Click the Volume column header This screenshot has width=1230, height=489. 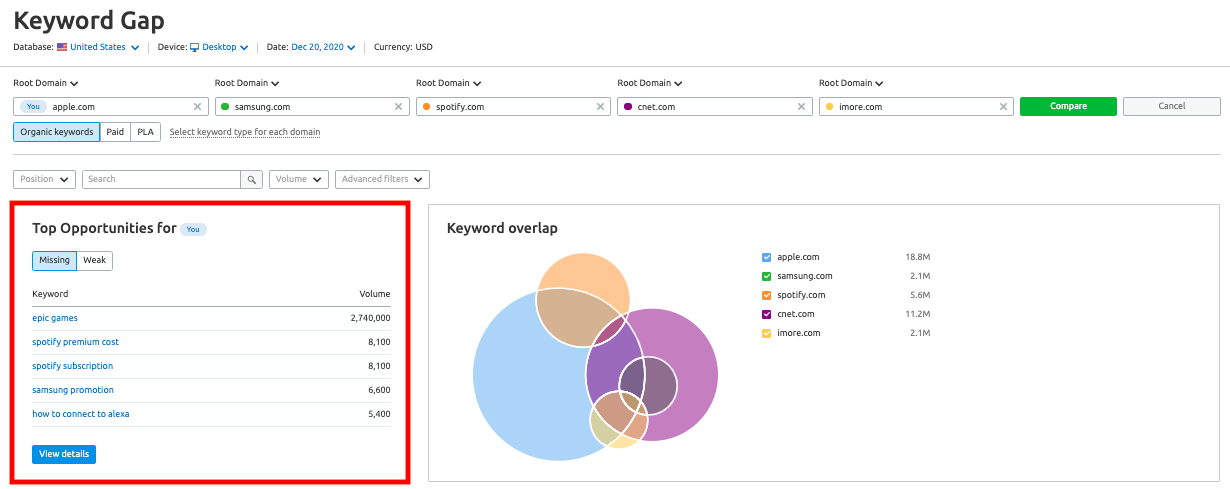pyautogui.click(x=375, y=294)
